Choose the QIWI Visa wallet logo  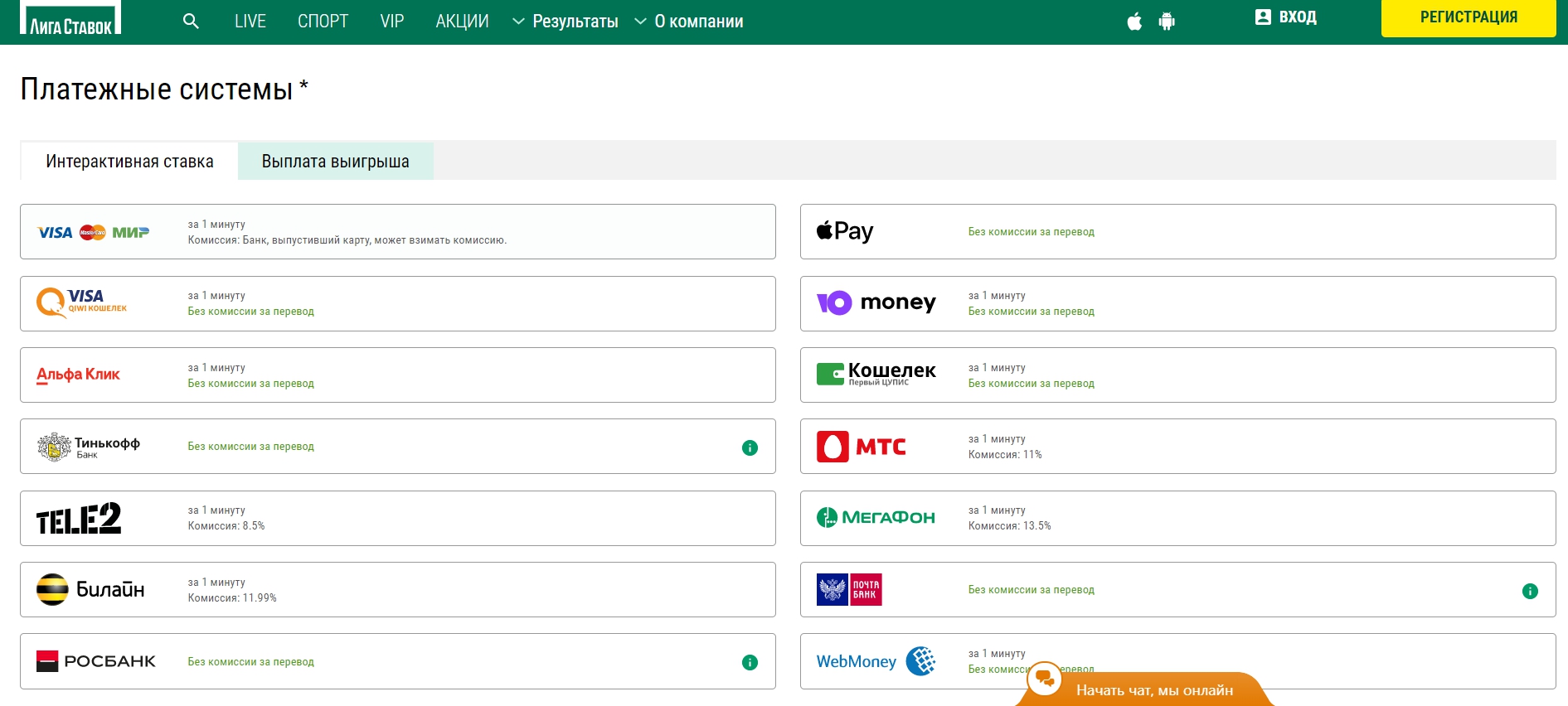pos(81,302)
